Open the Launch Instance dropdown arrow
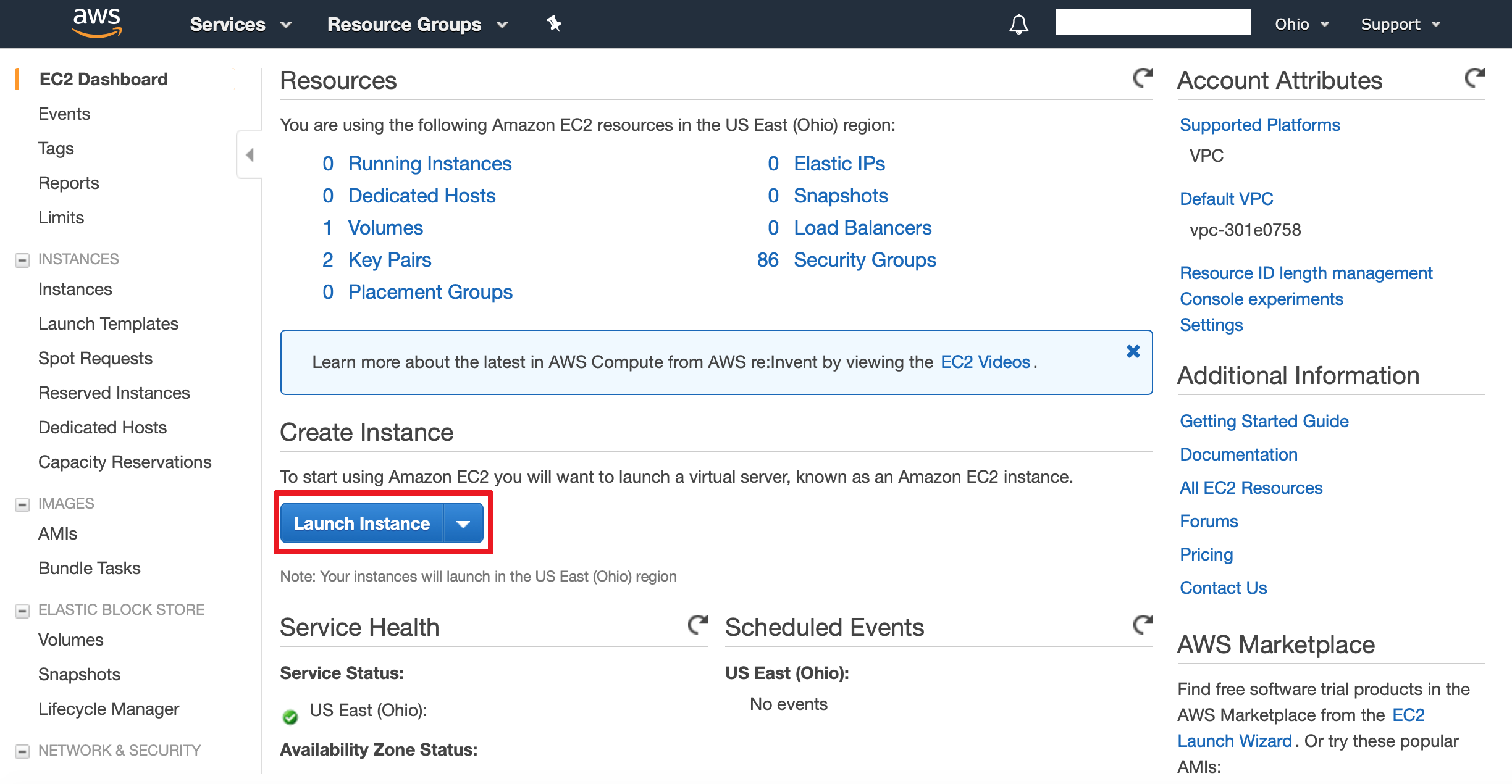This screenshot has width=1512, height=784. [x=463, y=523]
